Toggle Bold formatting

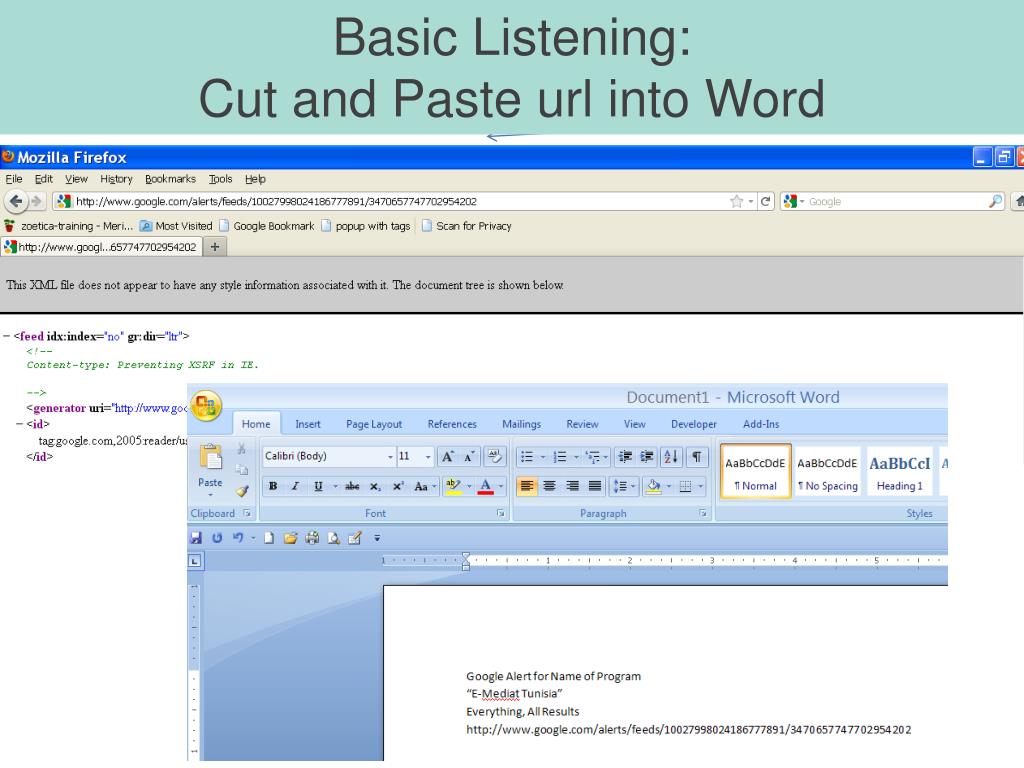coord(273,487)
